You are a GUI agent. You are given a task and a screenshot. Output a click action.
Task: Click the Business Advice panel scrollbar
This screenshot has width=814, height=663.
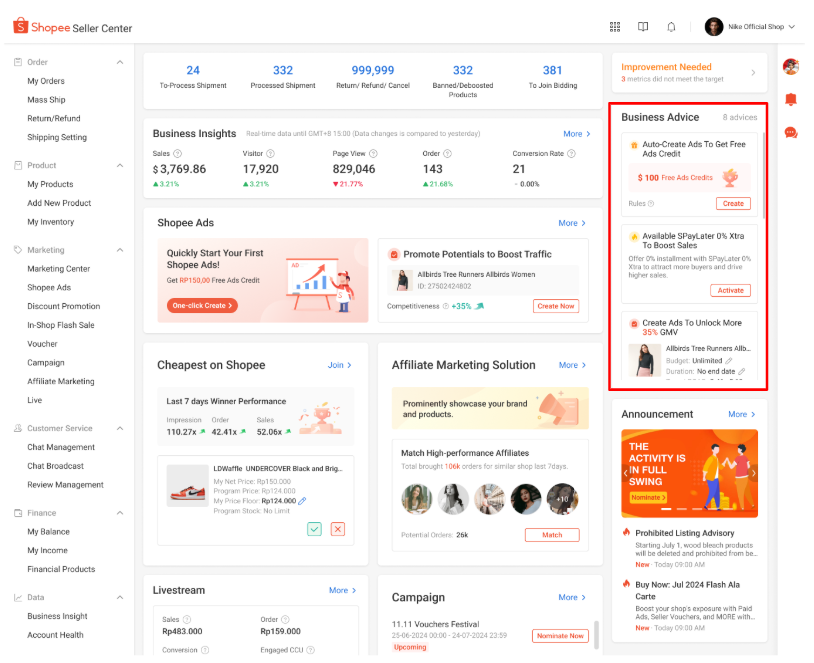coord(764,175)
